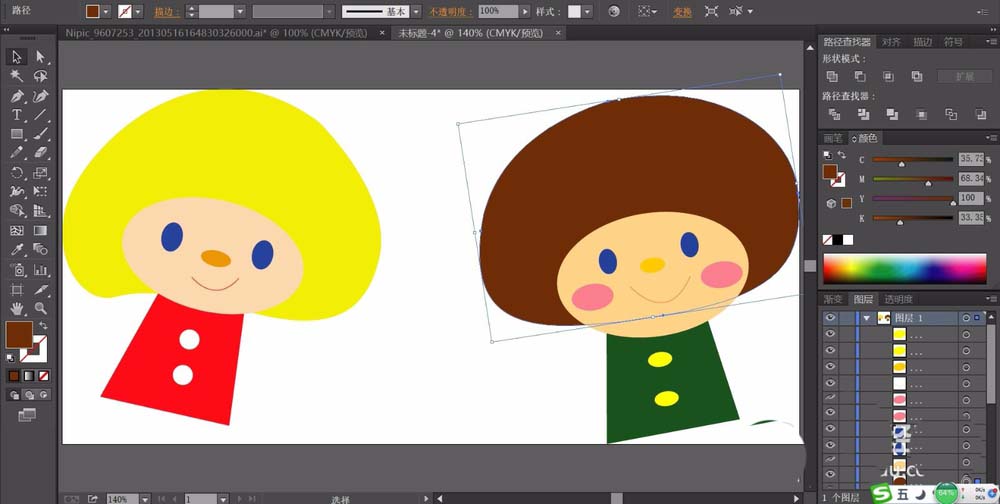Viewport: 1000px width, 504px height.
Task: Toggle eye icon of the white sublayer
Action: click(830, 382)
